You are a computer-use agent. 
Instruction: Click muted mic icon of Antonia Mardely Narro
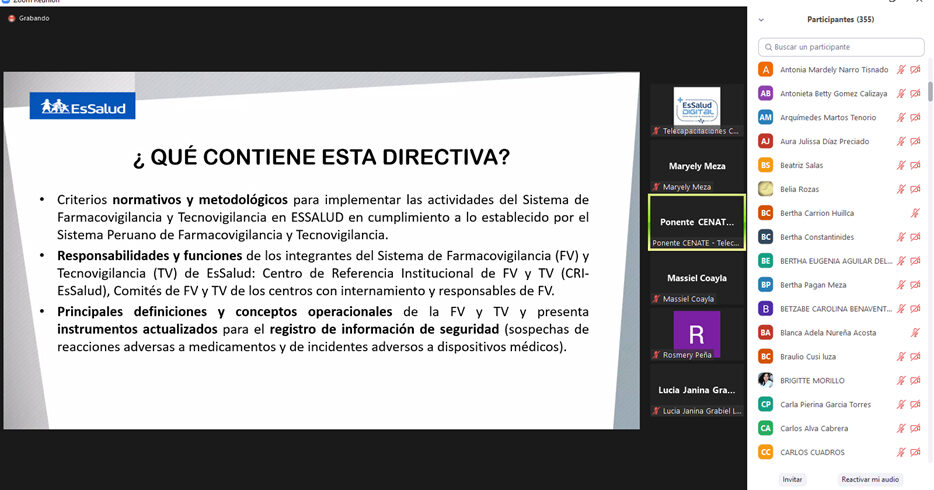(x=901, y=70)
